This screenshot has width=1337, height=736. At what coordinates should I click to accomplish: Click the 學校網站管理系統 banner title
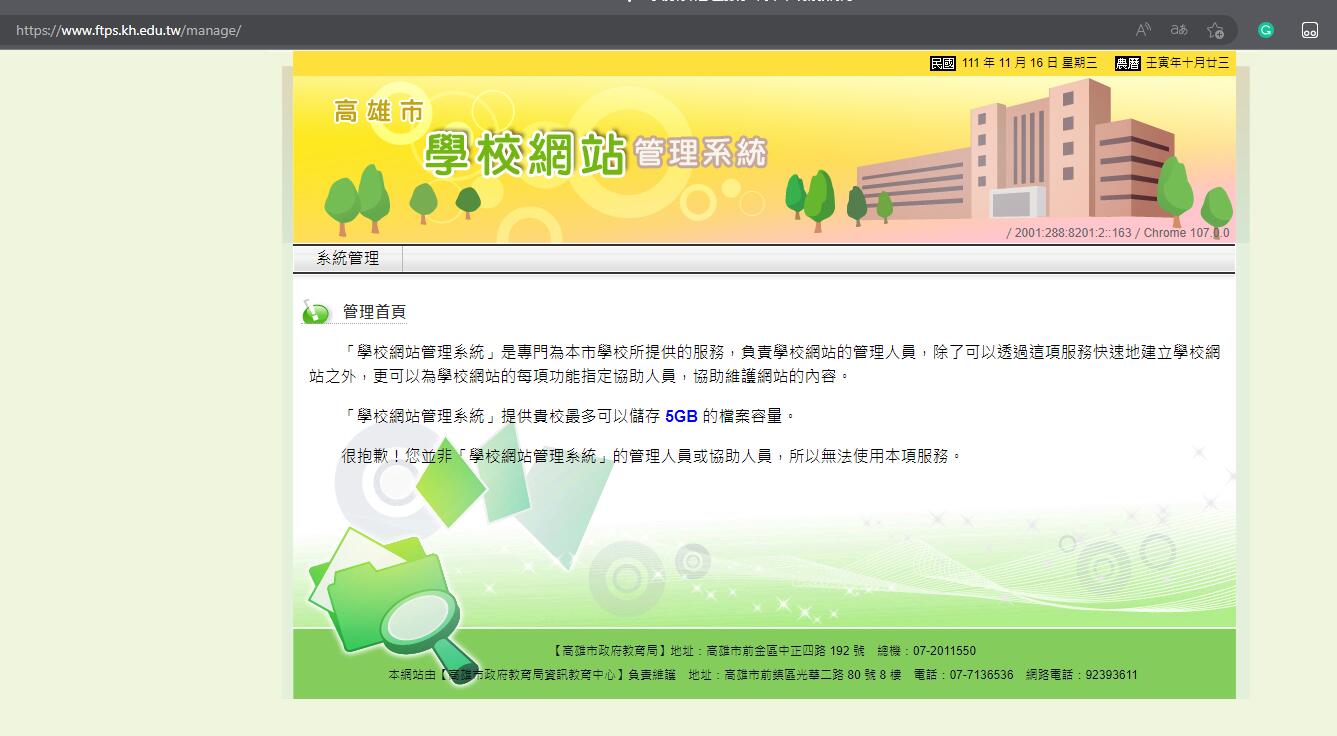tap(596, 153)
